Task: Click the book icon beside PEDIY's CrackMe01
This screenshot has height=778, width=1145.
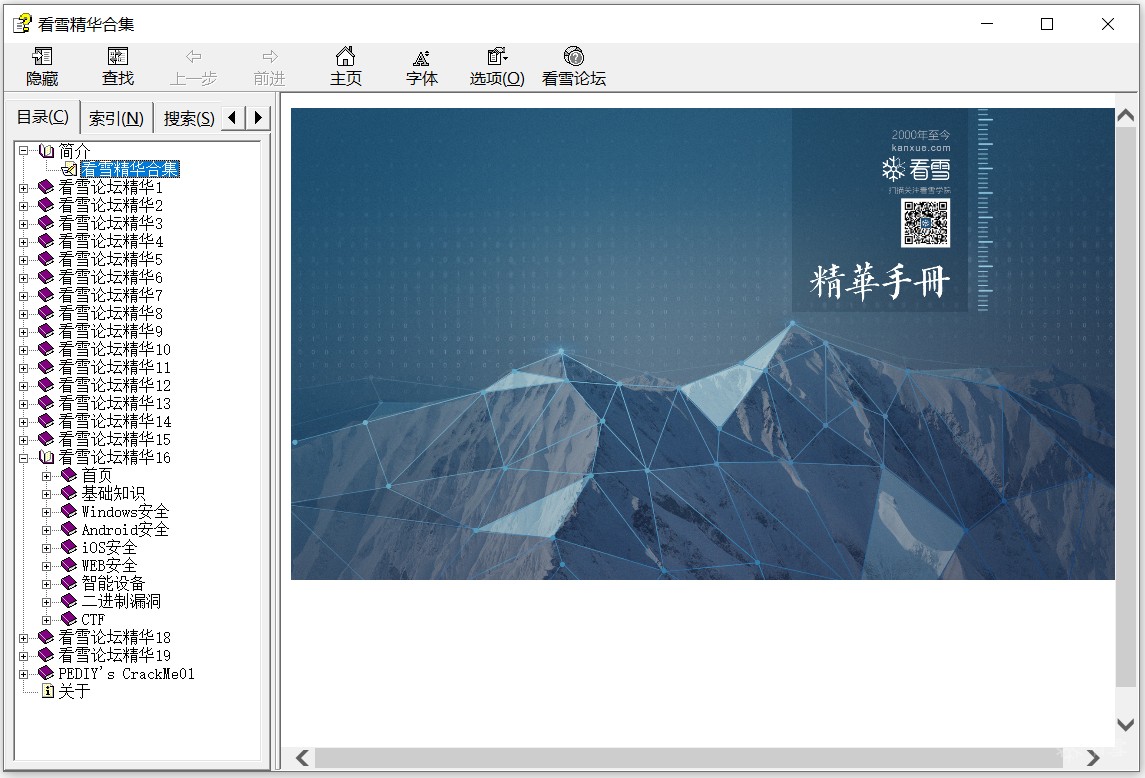Action: click(46, 674)
